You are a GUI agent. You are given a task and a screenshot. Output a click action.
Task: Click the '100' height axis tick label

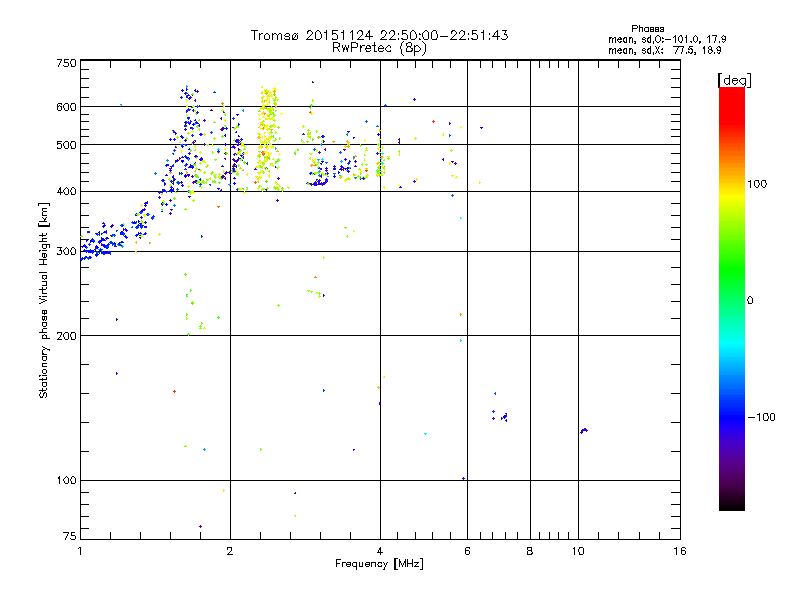pyautogui.click(x=66, y=481)
